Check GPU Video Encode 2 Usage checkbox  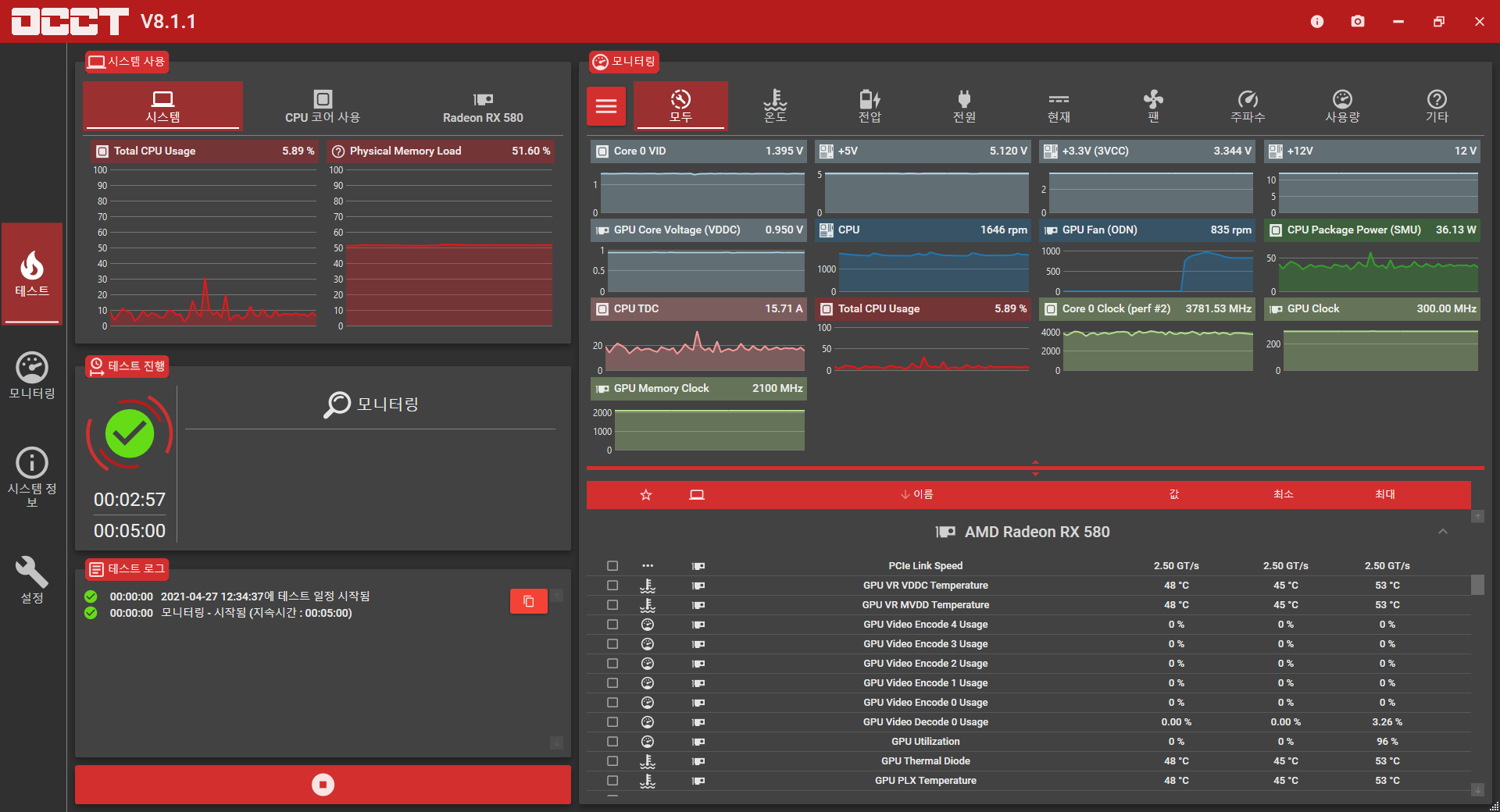coord(612,664)
